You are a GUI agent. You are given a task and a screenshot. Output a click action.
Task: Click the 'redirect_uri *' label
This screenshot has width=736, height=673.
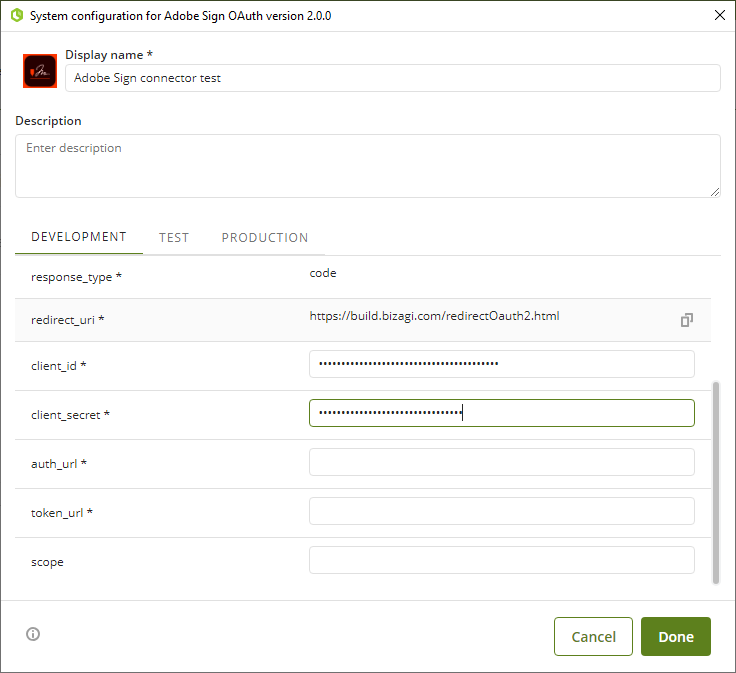[68, 320]
